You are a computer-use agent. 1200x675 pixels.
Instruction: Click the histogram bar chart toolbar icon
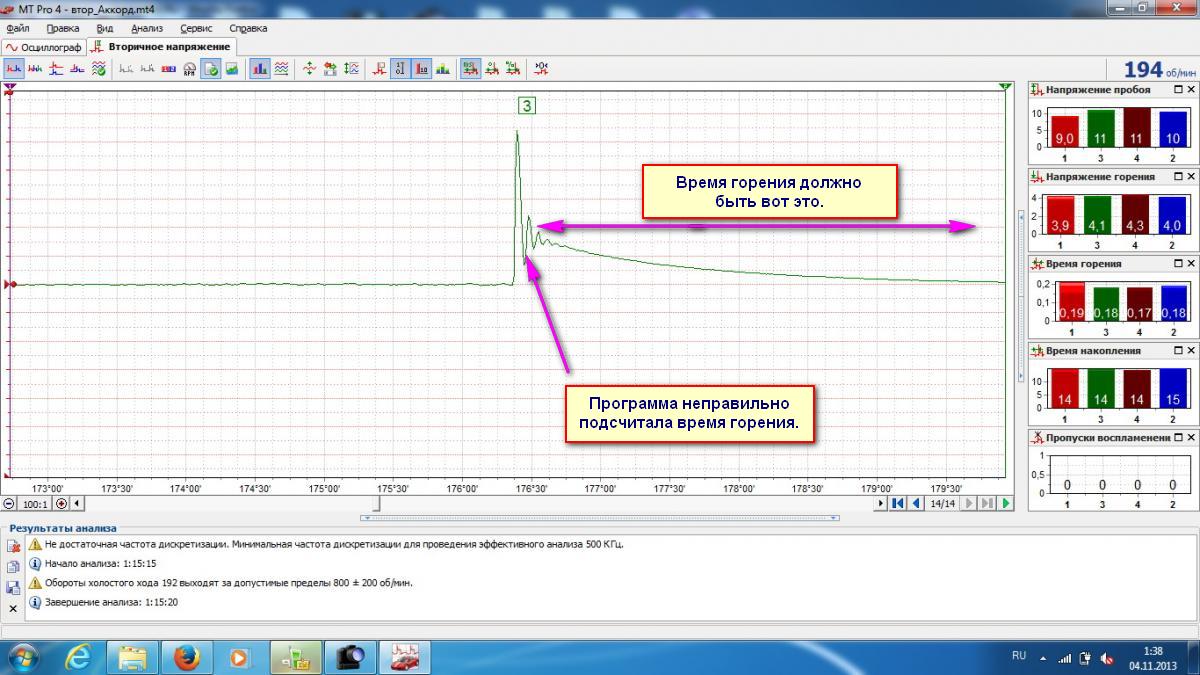[x=260, y=69]
